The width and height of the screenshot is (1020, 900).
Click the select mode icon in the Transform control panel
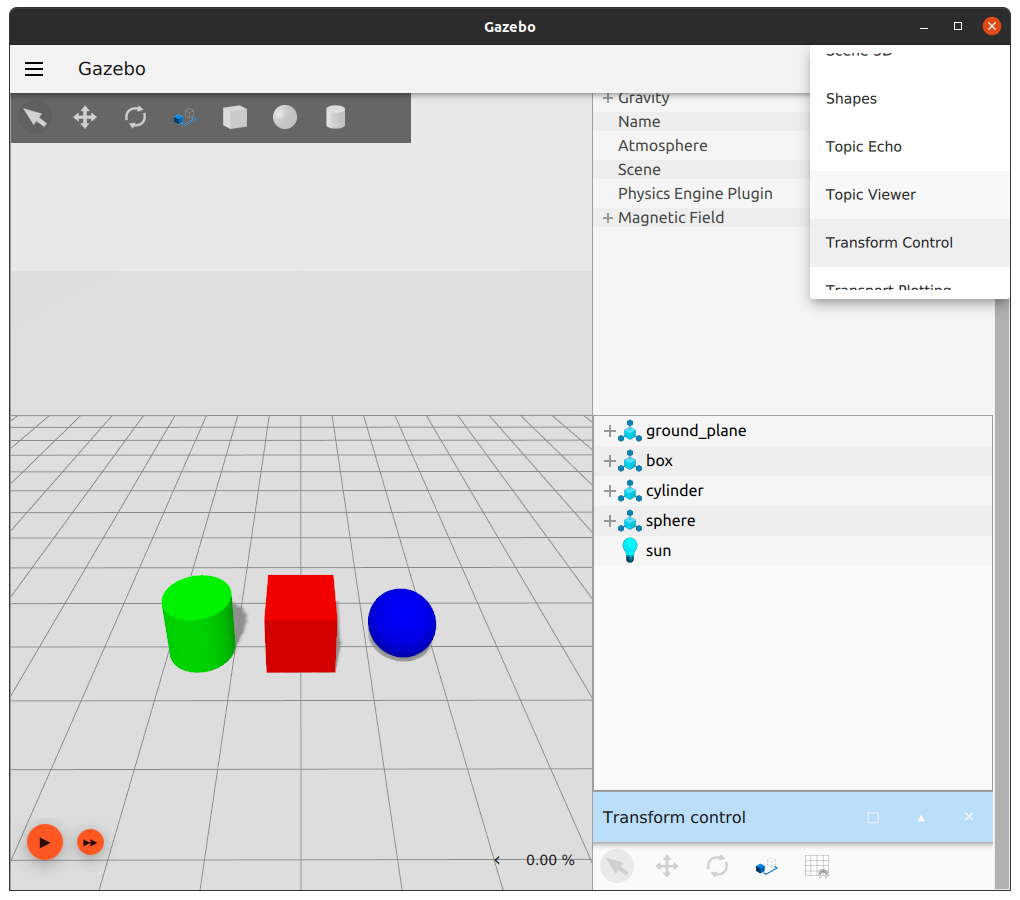pyautogui.click(x=617, y=866)
